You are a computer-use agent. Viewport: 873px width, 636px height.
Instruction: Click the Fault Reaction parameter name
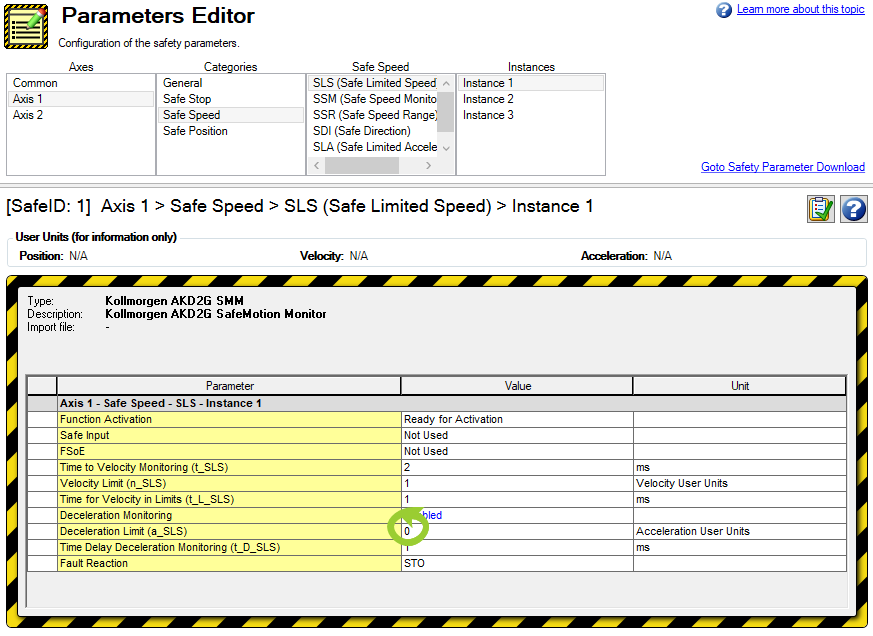(x=229, y=564)
